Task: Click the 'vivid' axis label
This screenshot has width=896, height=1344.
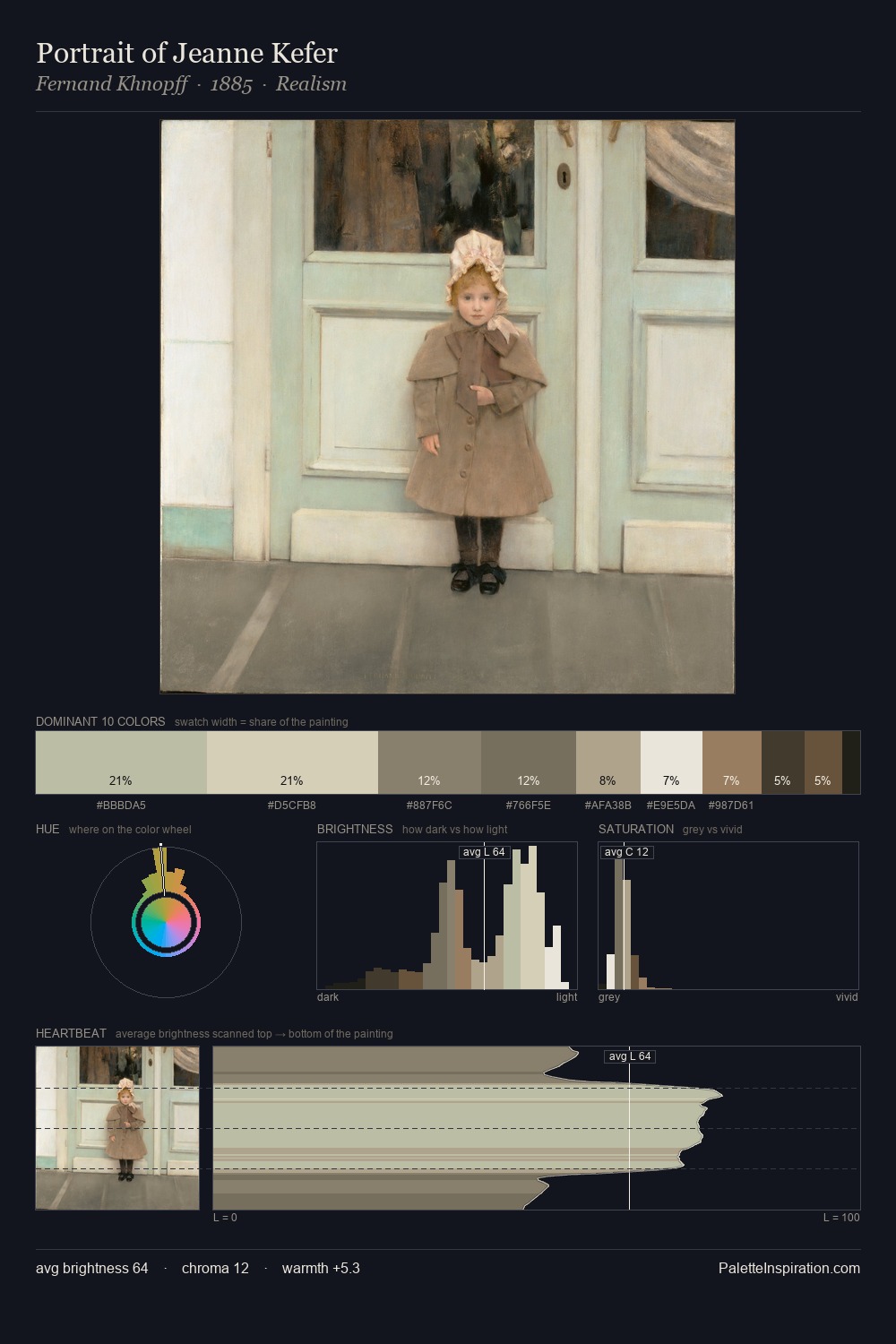Action: point(847,997)
